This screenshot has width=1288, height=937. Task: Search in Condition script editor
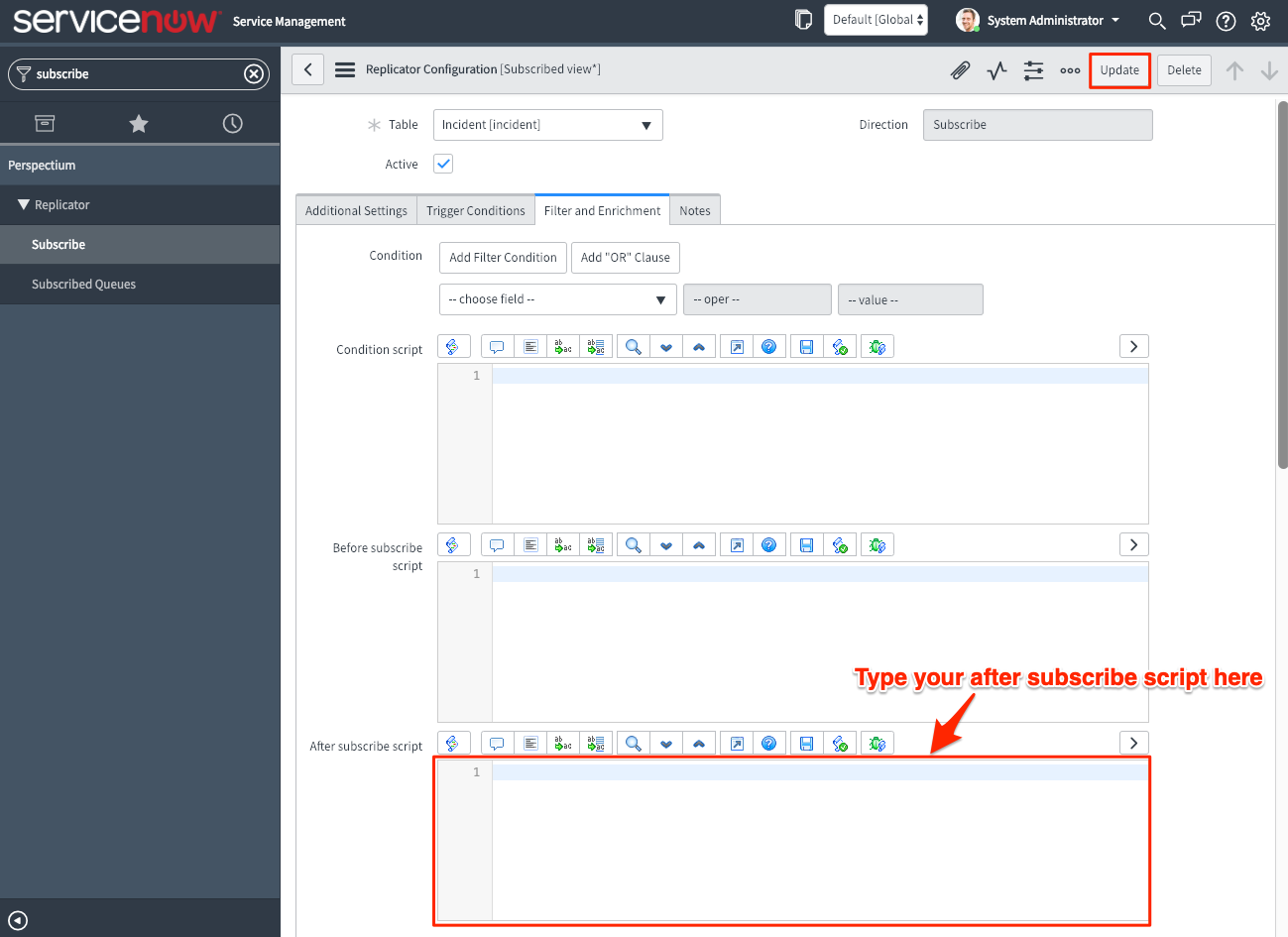[x=633, y=346]
